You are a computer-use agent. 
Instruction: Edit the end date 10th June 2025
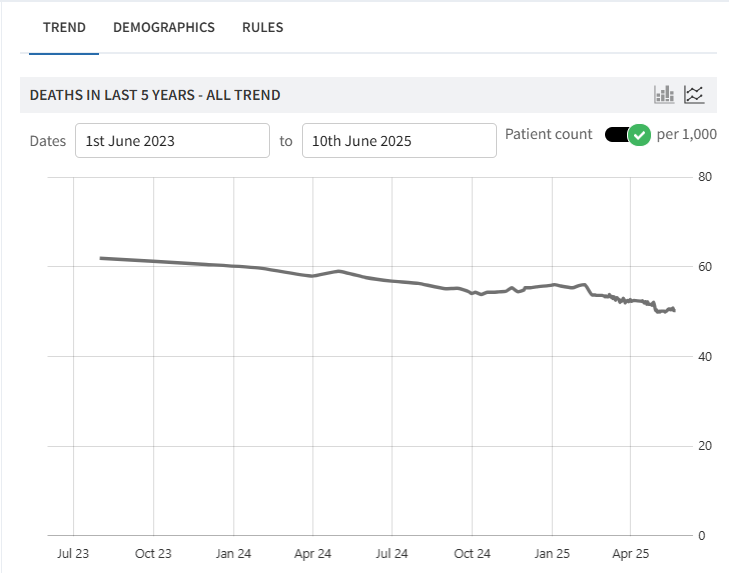click(x=399, y=140)
